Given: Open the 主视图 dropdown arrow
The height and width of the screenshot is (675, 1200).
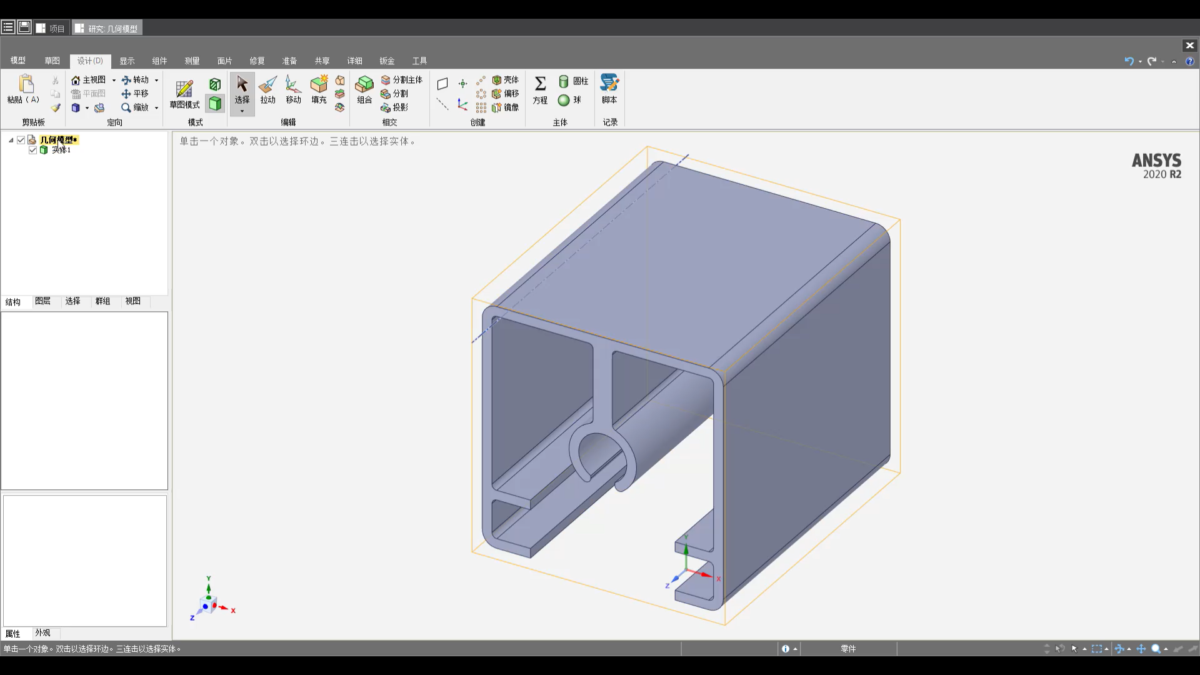Looking at the screenshot, I should (x=113, y=80).
